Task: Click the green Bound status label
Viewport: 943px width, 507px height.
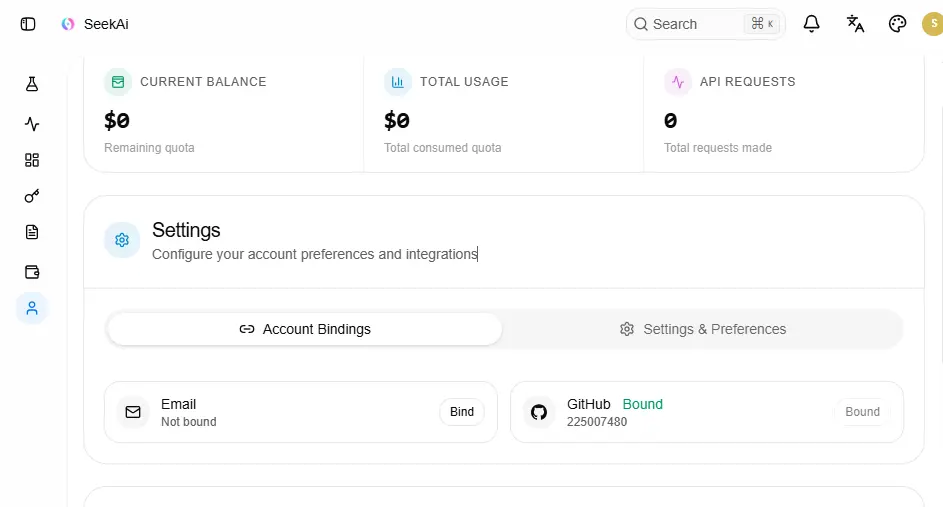Action: (642, 404)
